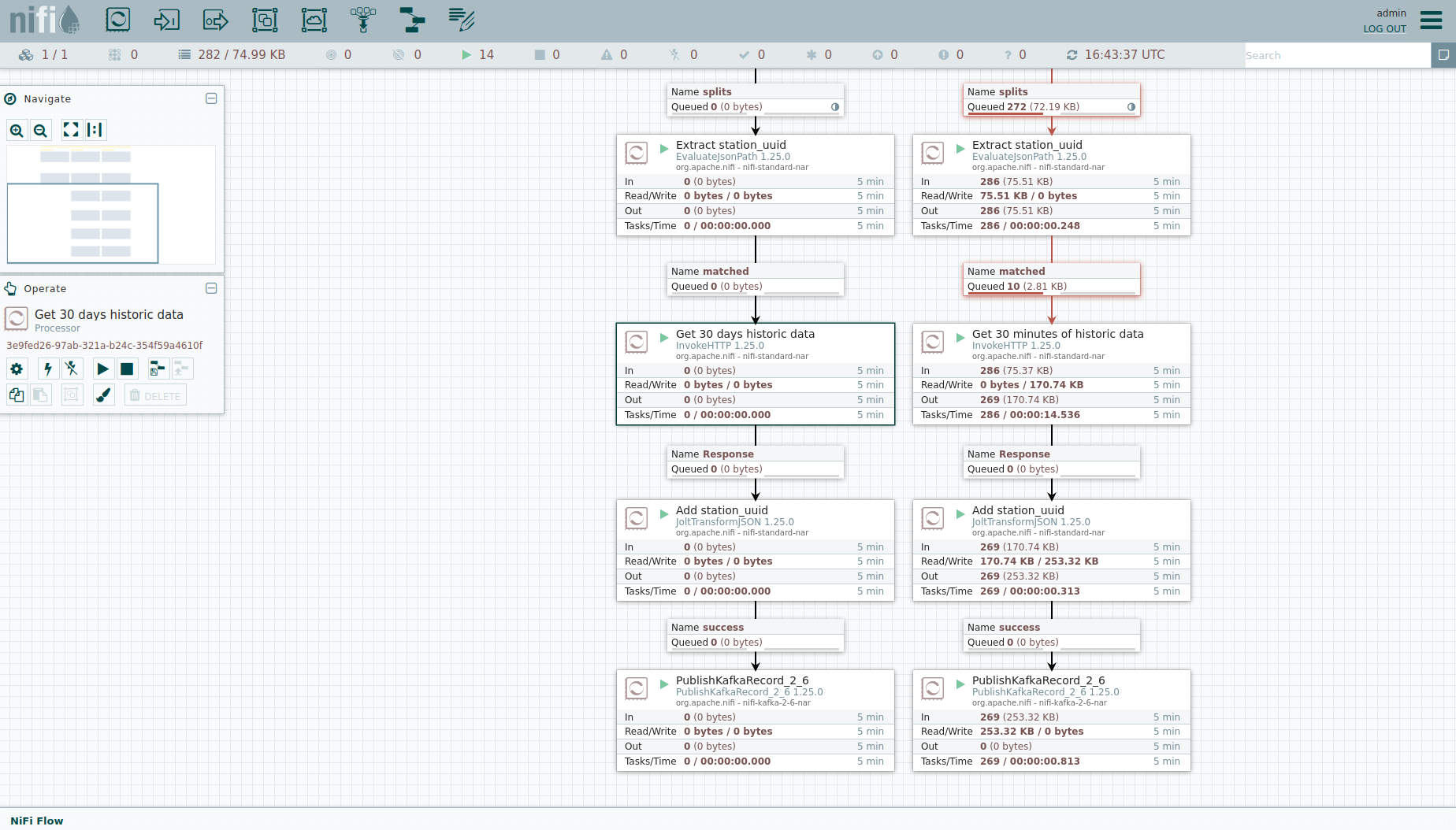Click the Label toolbar icon
Image resolution: width=1456 pixels, height=830 pixels.
pyautogui.click(x=461, y=20)
